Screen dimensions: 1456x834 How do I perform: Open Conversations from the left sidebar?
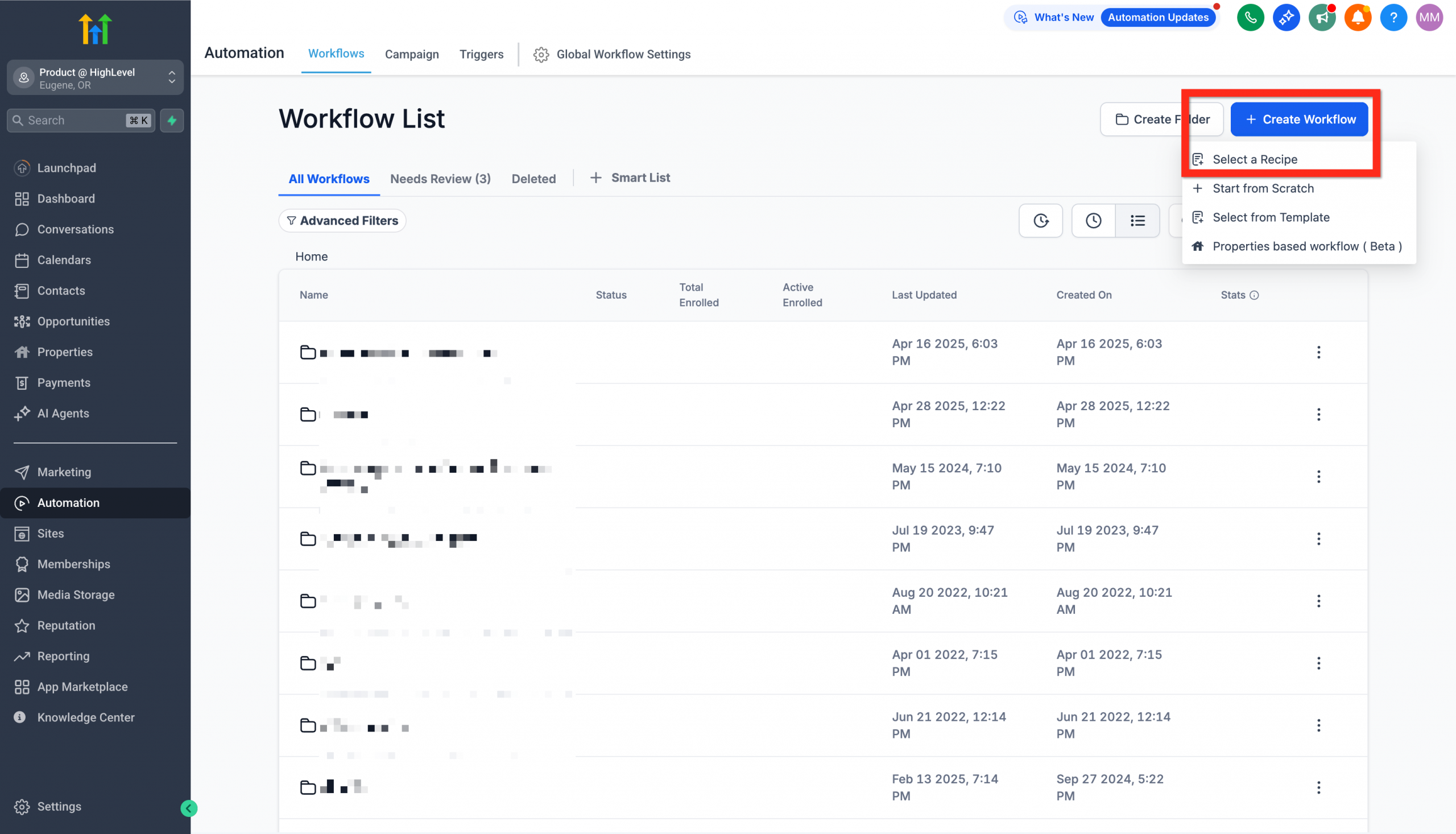76,229
